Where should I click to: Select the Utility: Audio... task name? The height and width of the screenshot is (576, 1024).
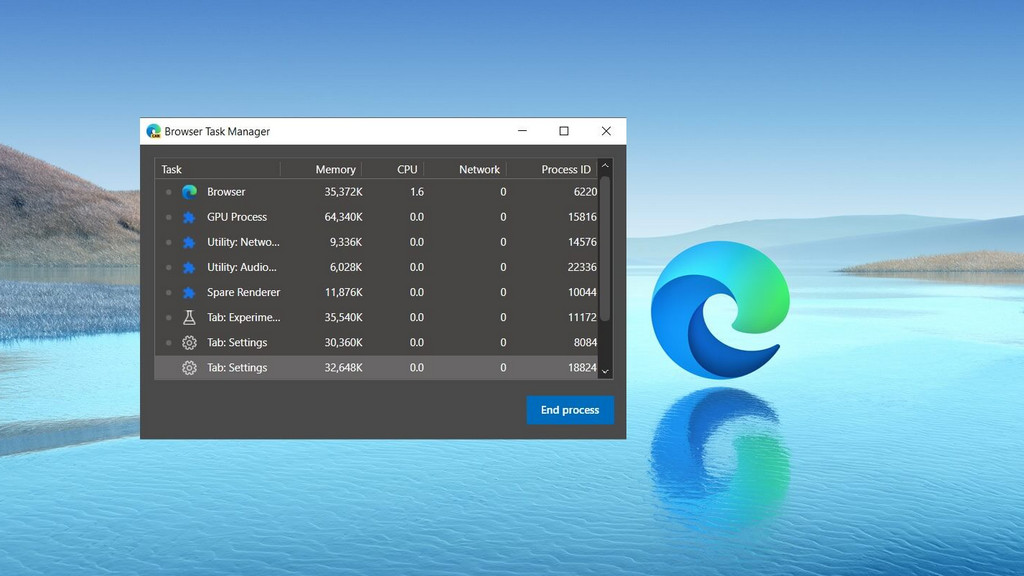point(242,267)
